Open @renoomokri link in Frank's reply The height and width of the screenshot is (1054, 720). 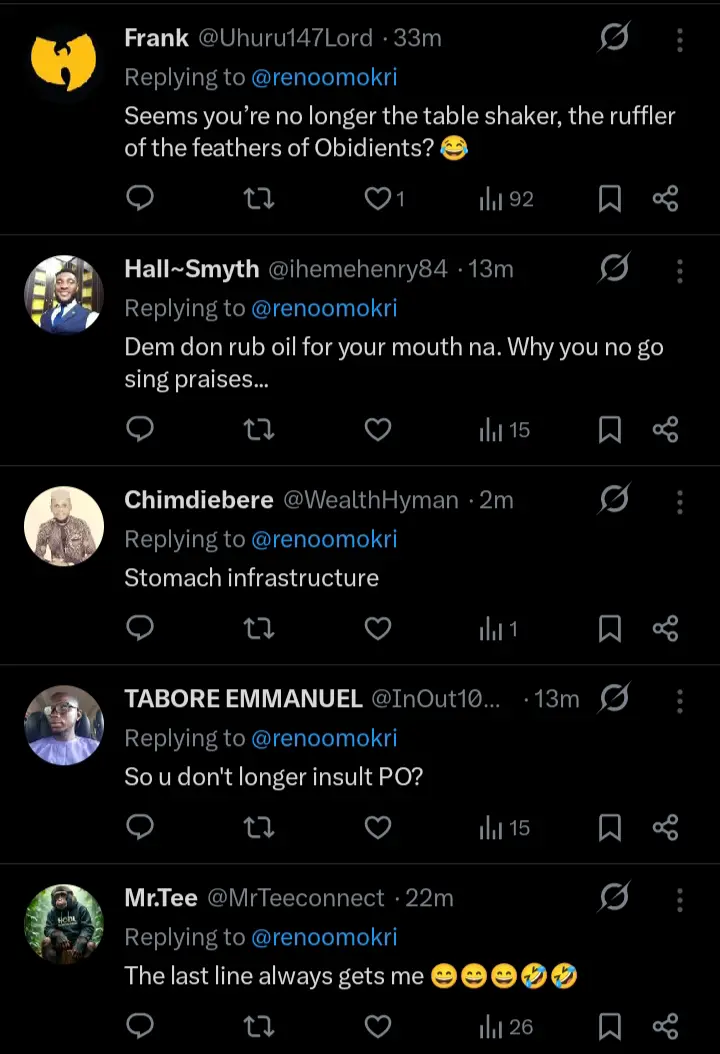[324, 78]
